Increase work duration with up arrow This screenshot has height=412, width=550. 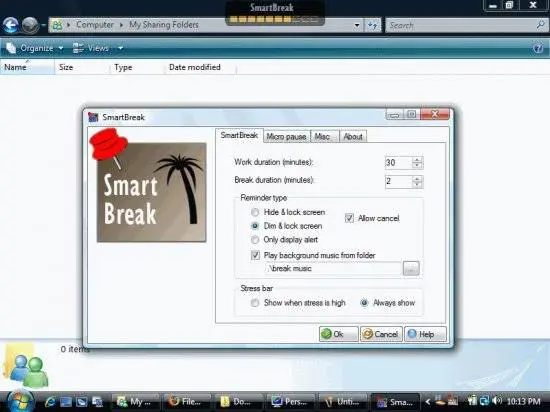pos(417,160)
